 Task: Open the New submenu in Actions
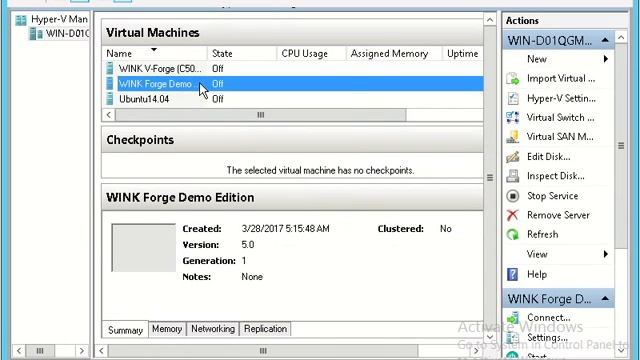[537, 59]
